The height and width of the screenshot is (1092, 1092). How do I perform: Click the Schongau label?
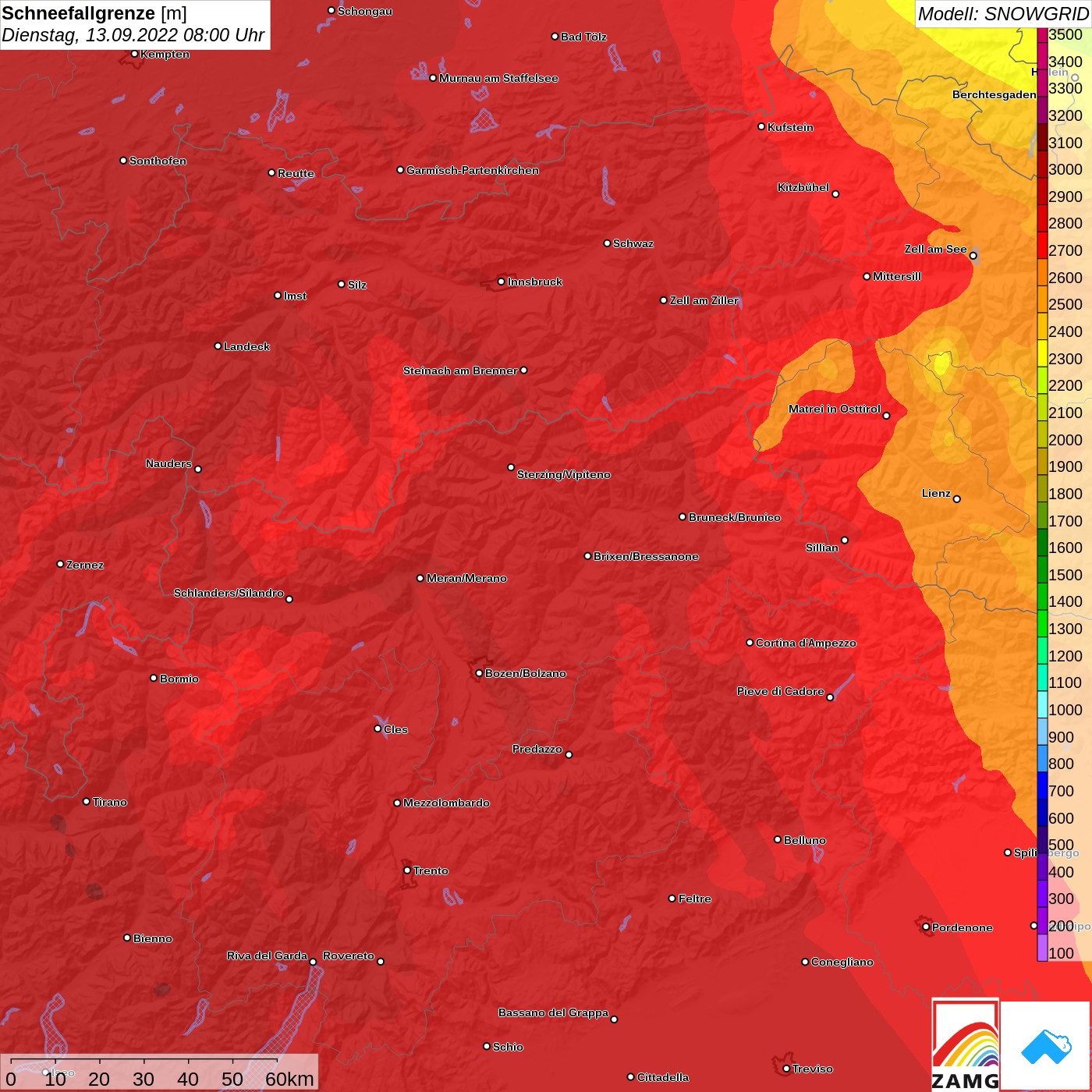[x=365, y=12]
